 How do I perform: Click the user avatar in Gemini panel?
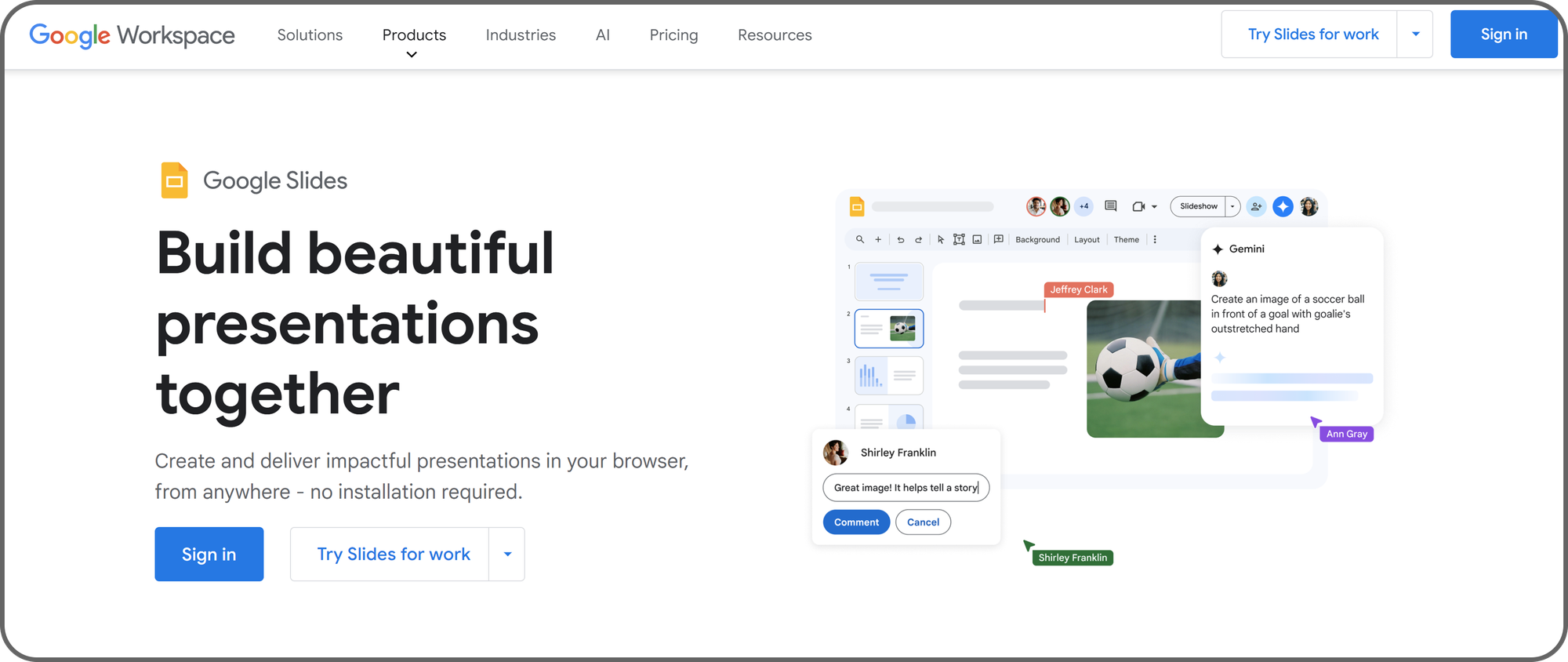(x=1219, y=278)
